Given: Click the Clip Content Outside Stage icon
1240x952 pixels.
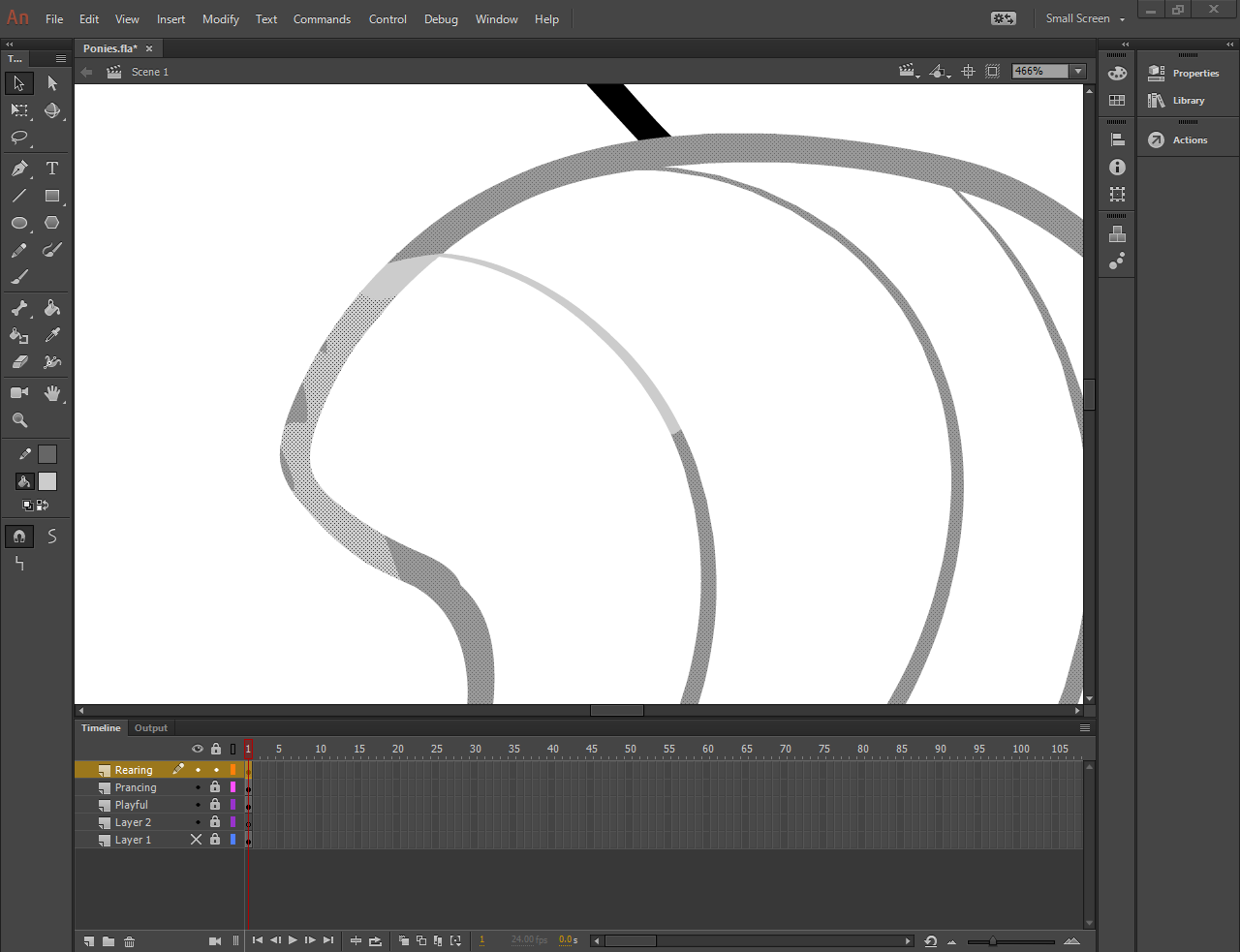Looking at the screenshot, I should [992, 72].
